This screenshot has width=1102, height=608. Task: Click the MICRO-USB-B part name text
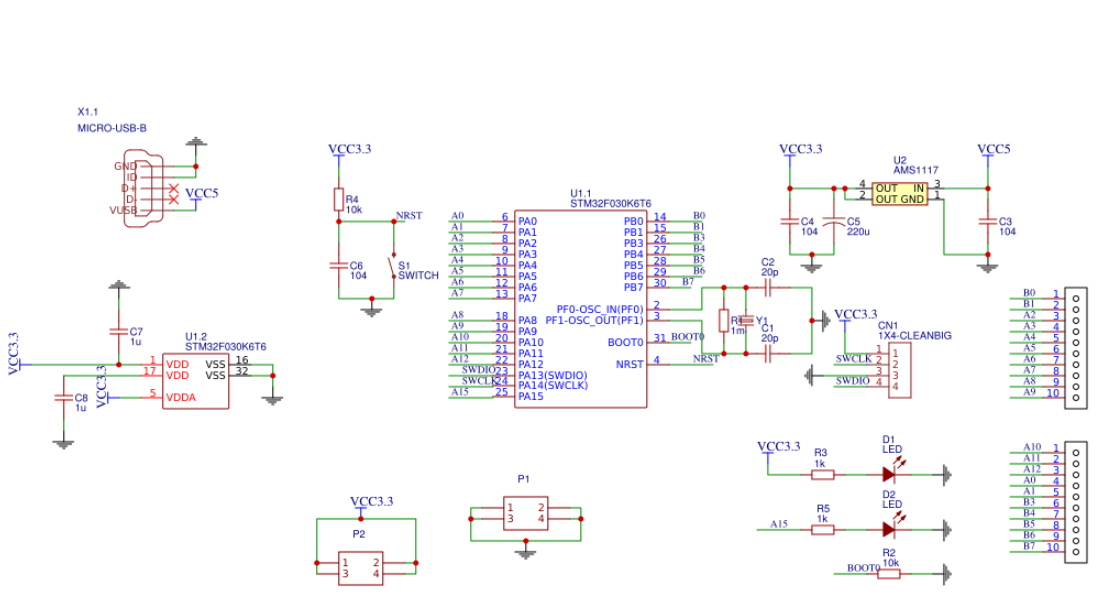pos(112,128)
